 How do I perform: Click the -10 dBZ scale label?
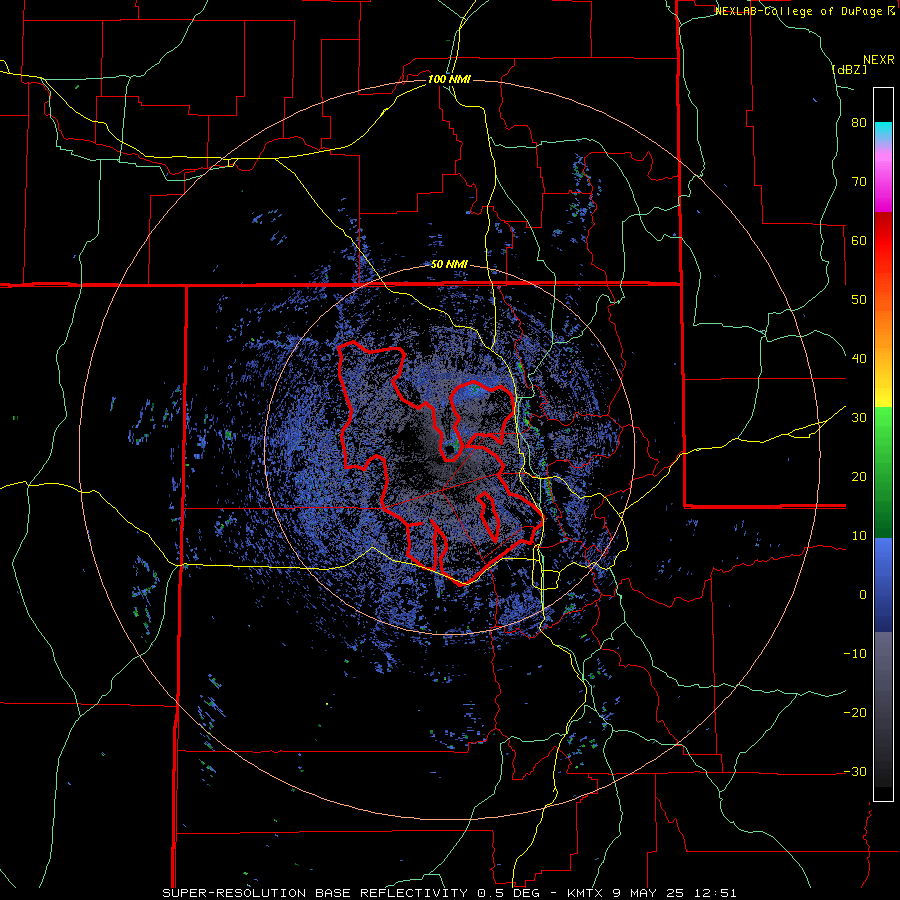pos(855,654)
